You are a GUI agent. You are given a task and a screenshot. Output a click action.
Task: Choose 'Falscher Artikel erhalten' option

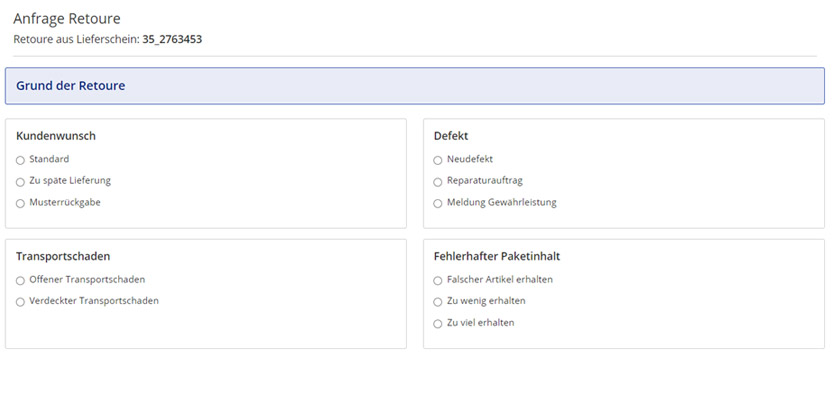point(437,281)
